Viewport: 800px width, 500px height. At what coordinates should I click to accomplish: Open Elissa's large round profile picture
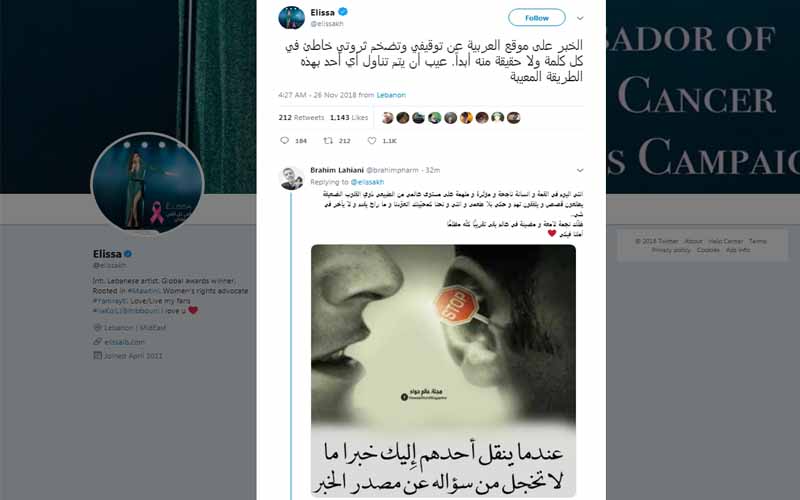(x=147, y=184)
